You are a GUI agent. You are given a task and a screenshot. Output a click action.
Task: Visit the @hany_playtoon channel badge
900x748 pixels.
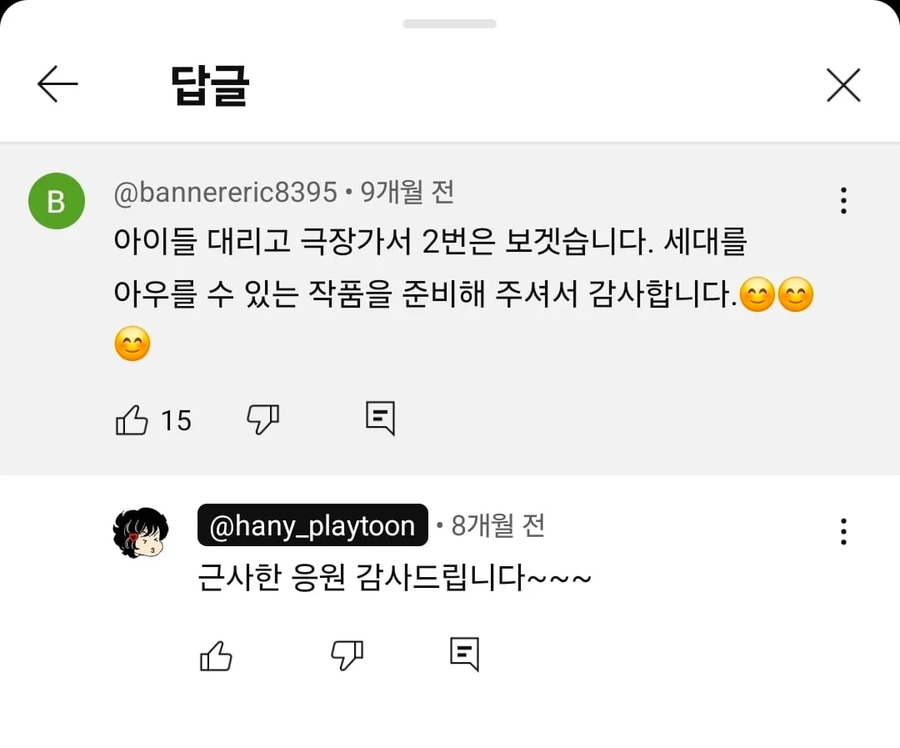coord(313,526)
